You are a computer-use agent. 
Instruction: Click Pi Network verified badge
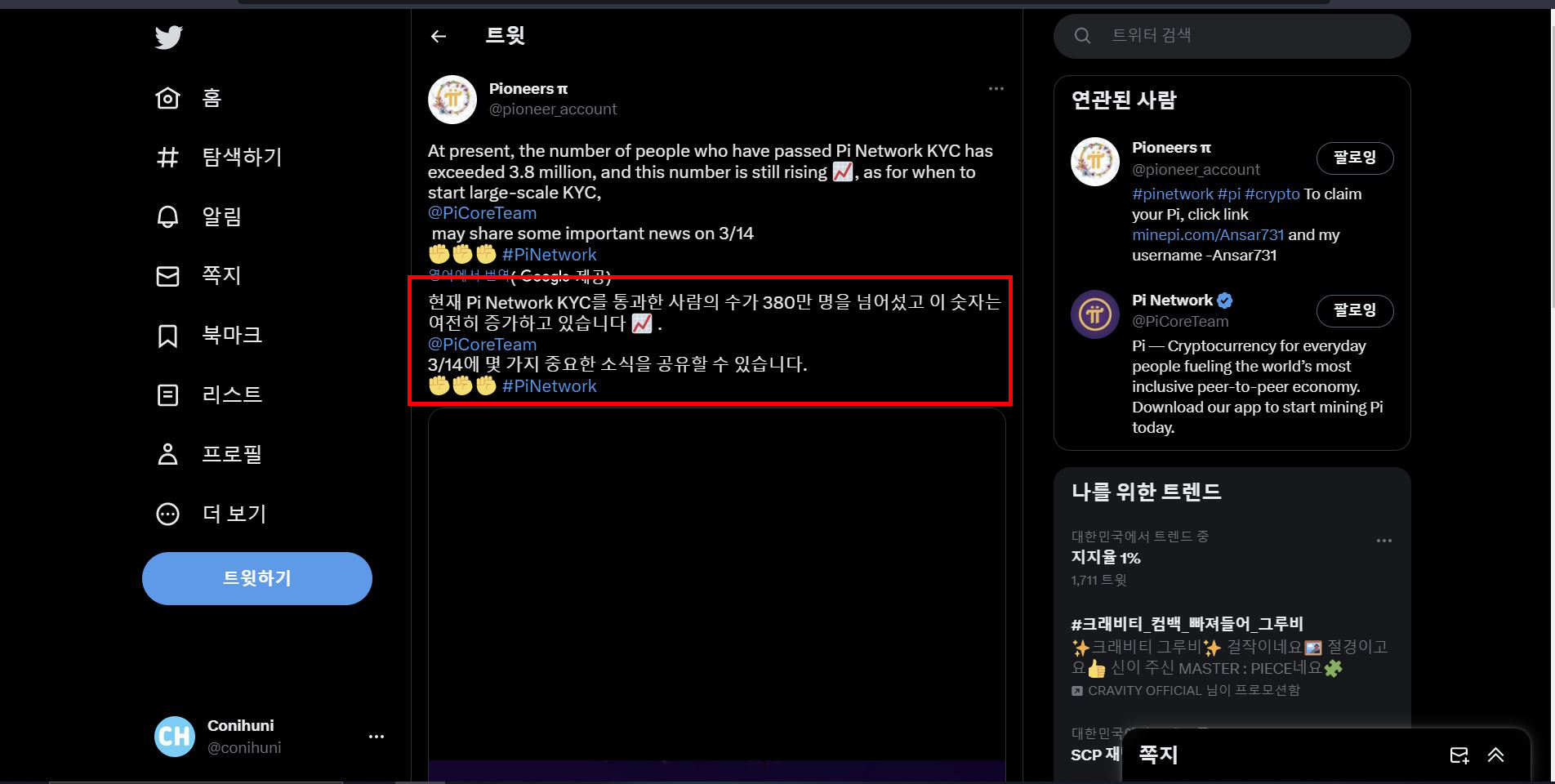click(x=1225, y=300)
